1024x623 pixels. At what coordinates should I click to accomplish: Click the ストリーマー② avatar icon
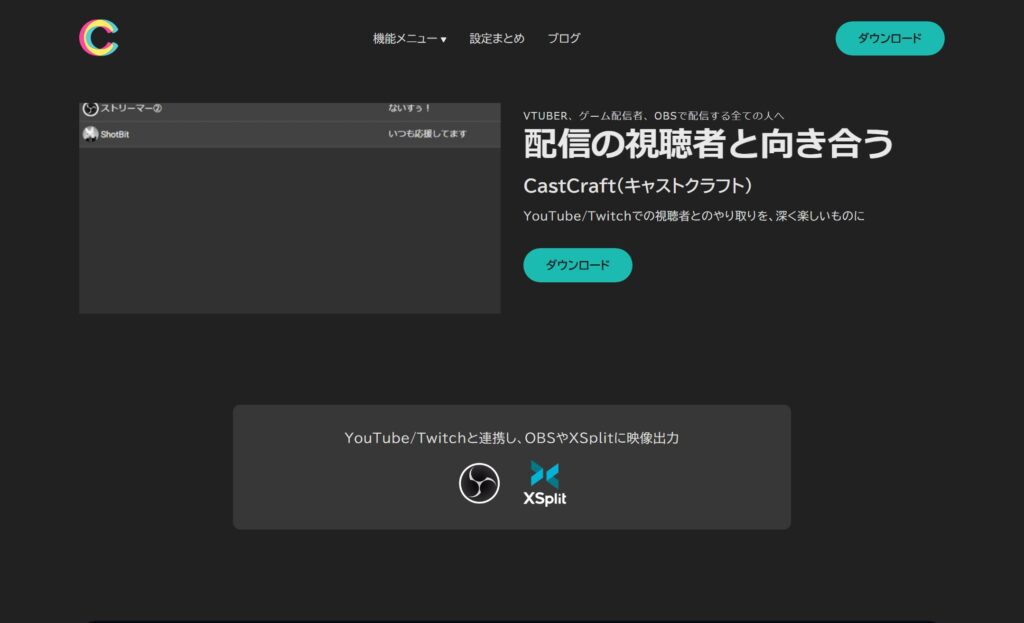coord(90,108)
